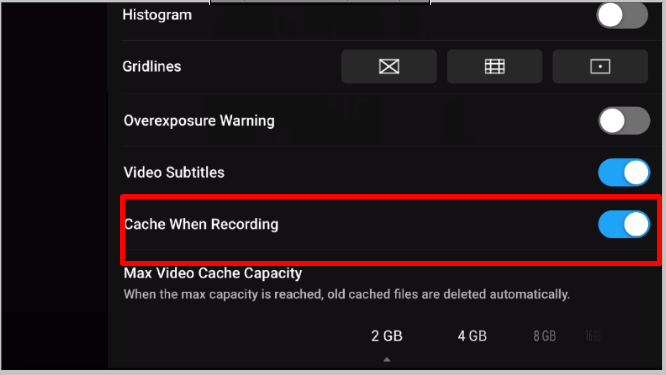Pick the 8 GB cache option
666x375 pixels.
click(x=545, y=336)
